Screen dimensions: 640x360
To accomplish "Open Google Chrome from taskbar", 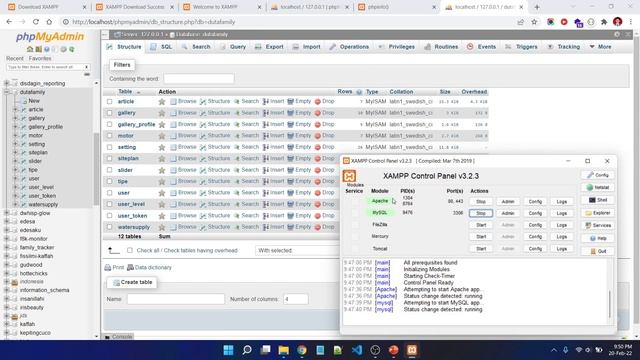I will coord(302,350).
